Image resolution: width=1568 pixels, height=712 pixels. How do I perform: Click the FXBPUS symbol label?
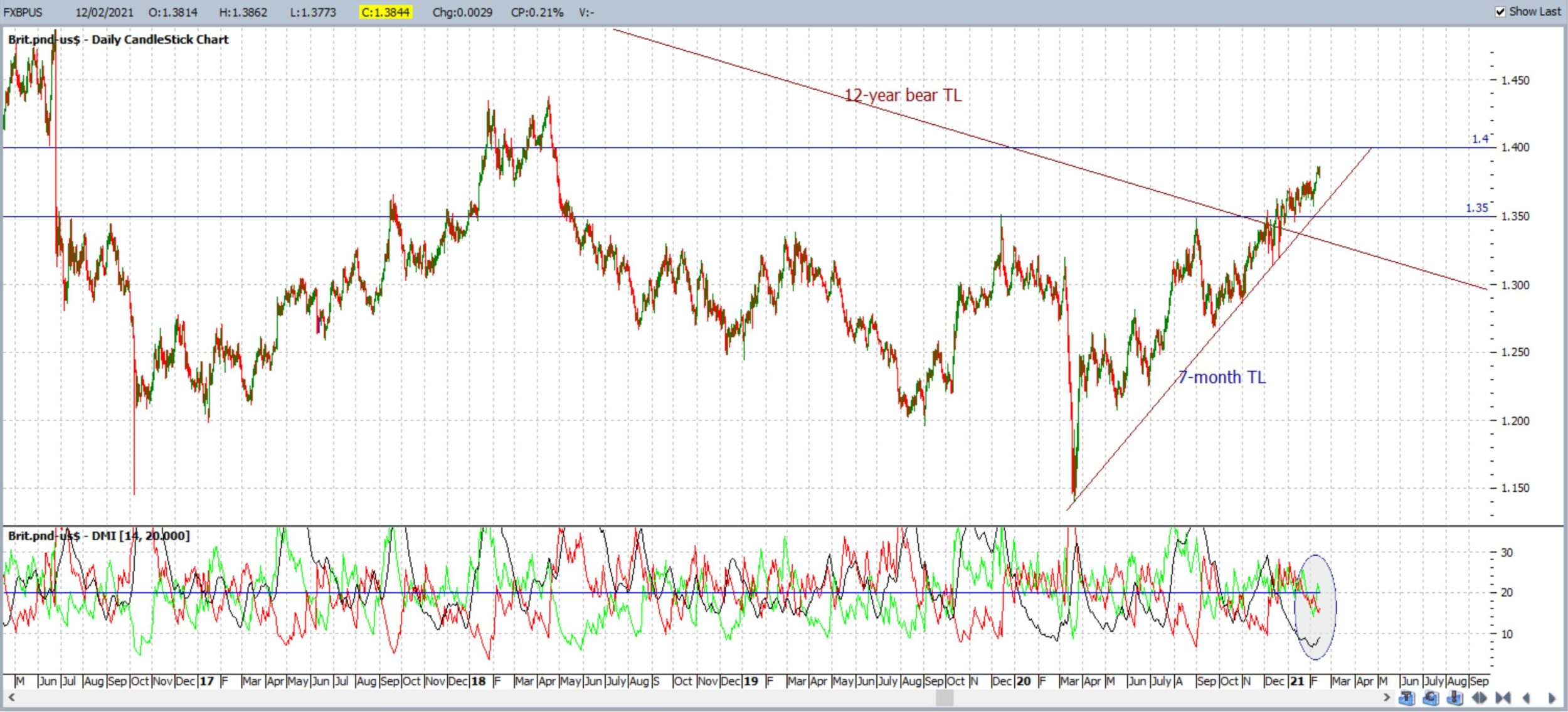tap(23, 13)
